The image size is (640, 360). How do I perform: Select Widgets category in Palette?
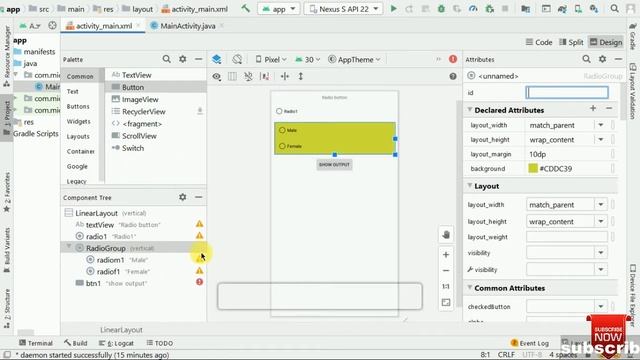click(78, 121)
